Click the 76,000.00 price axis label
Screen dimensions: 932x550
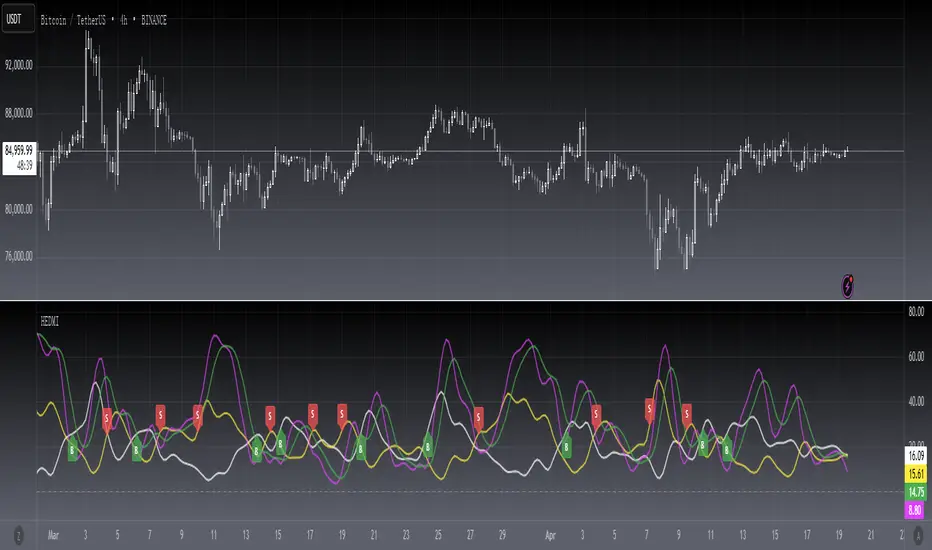(19, 256)
